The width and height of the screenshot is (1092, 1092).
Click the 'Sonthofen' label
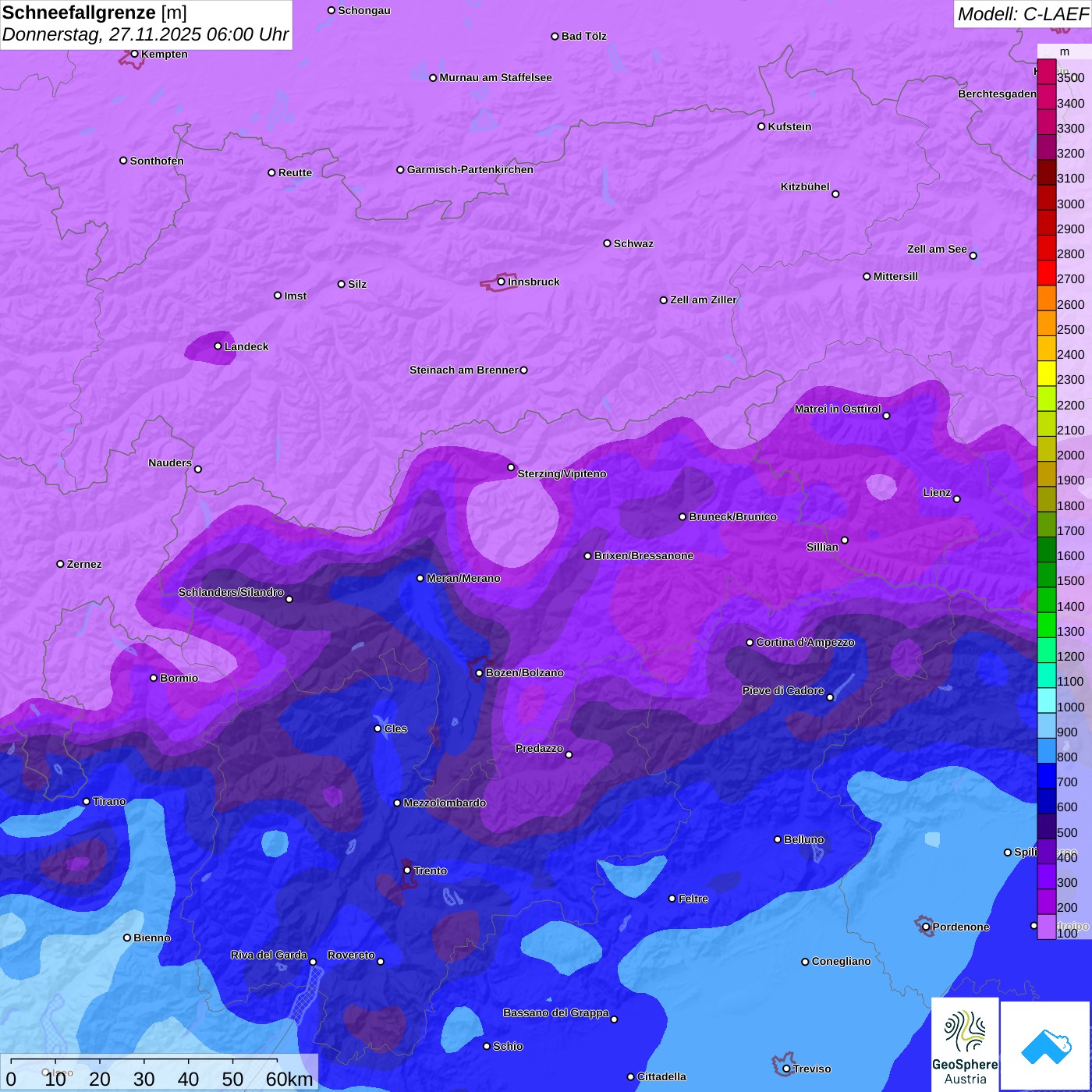157,161
